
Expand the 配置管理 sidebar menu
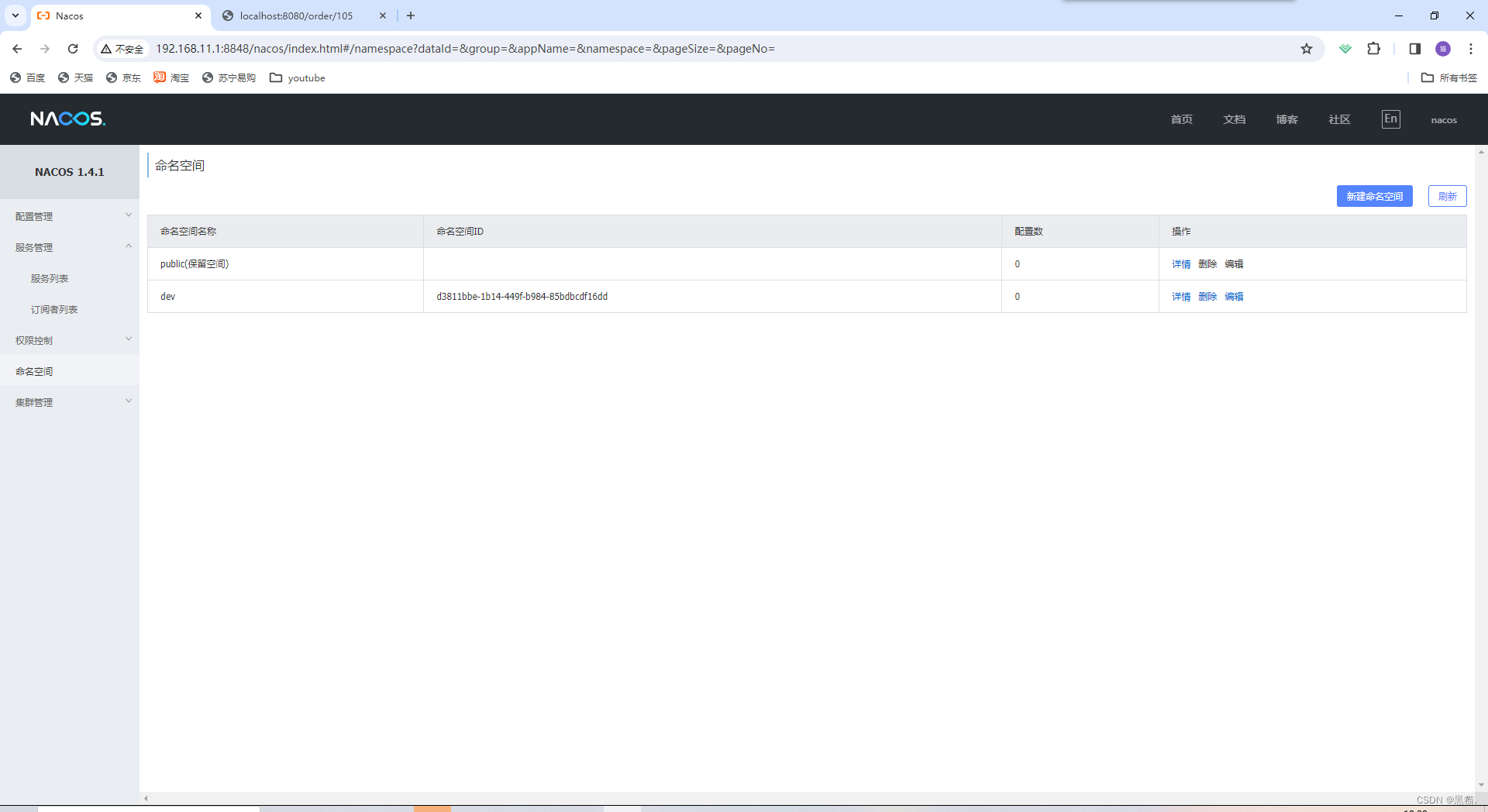70,216
